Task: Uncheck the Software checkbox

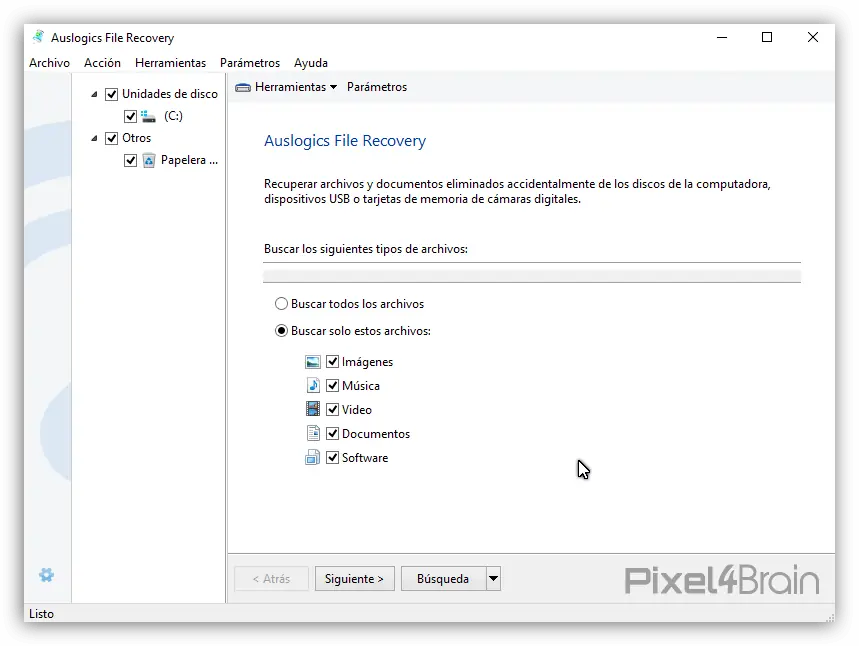Action: [x=333, y=458]
